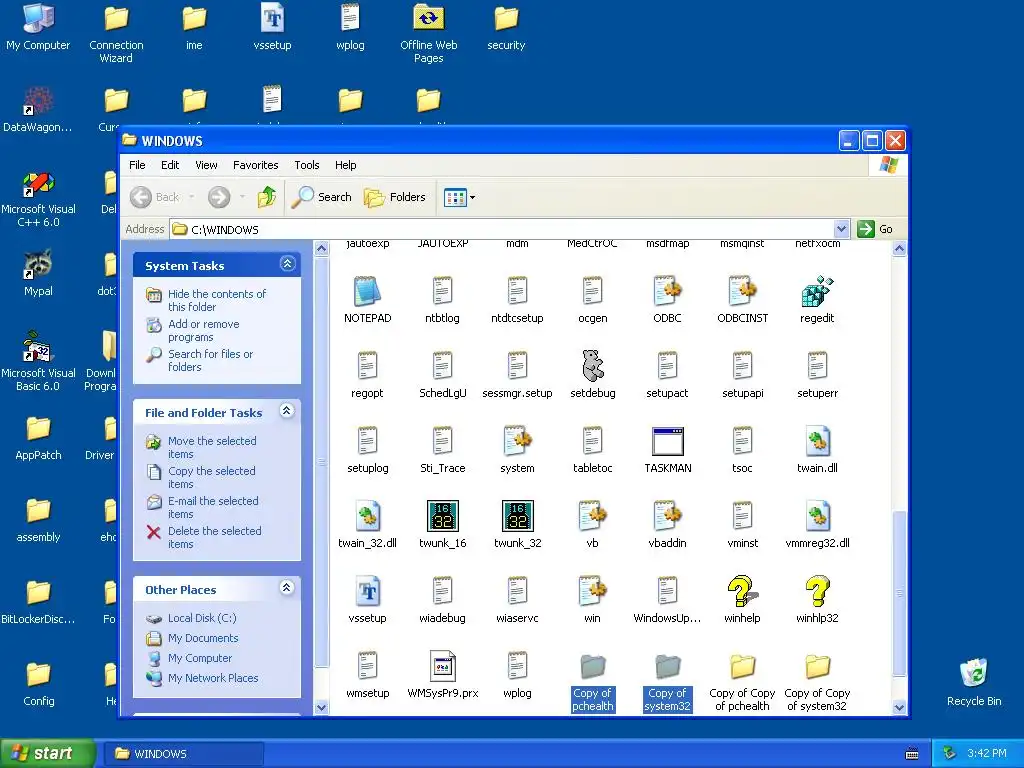This screenshot has width=1024, height=768.
Task: Open the Favorites menu
Action: click(x=255, y=165)
